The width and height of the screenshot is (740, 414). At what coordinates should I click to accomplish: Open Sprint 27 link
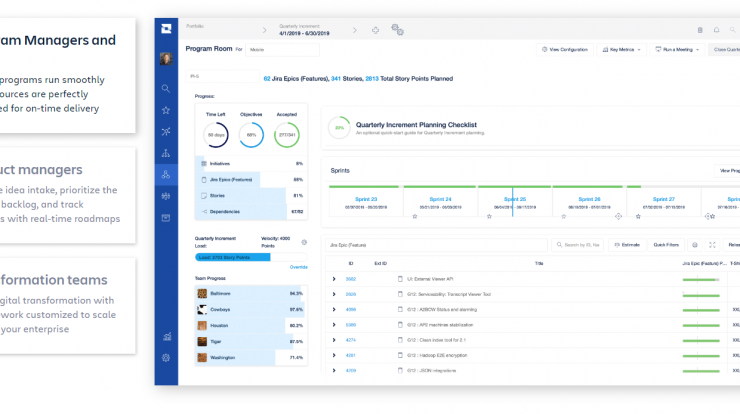[664, 199]
